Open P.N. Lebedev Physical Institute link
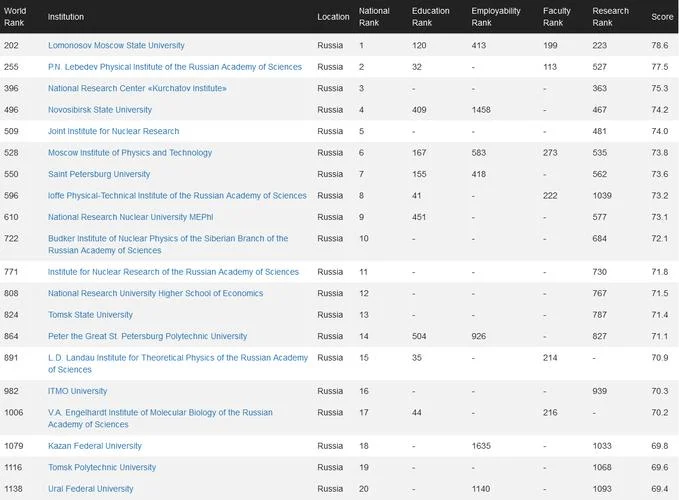Image resolution: width=679 pixels, height=500 pixels. coord(175,67)
